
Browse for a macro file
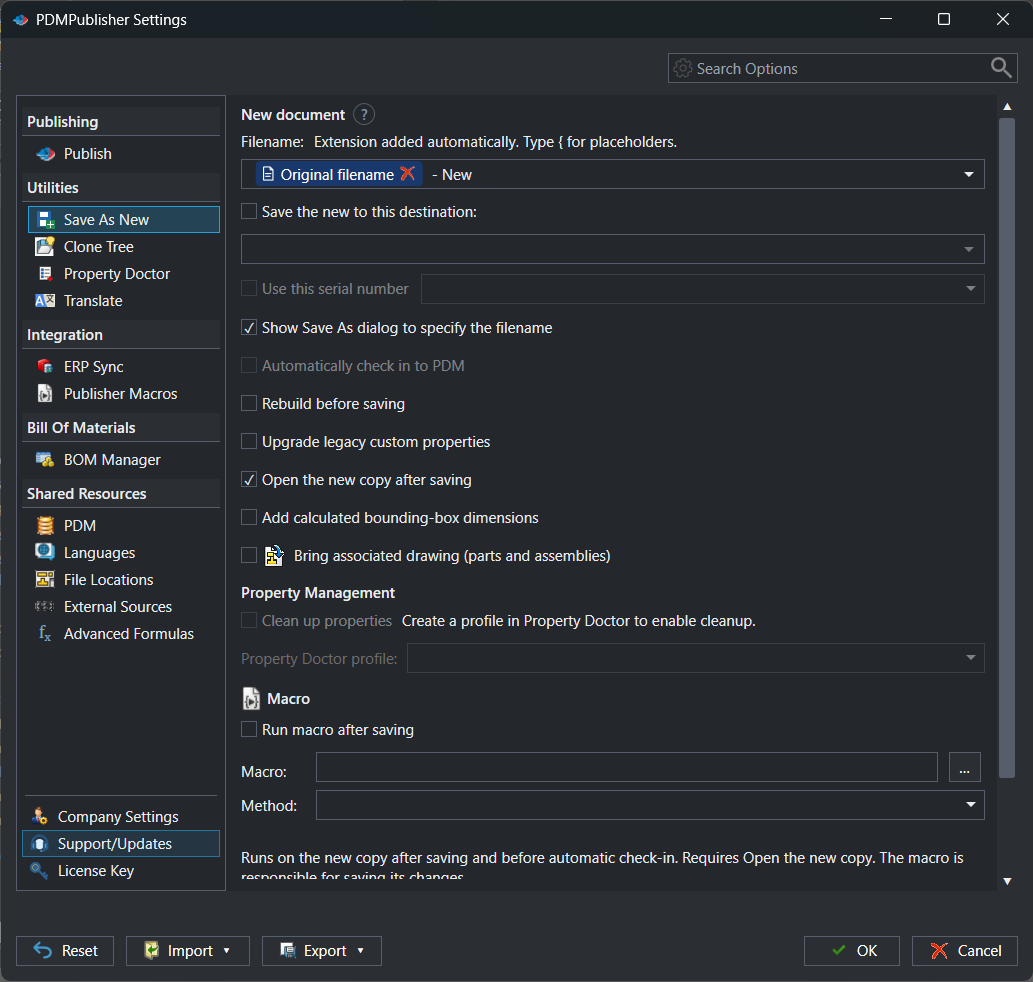[x=964, y=767]
